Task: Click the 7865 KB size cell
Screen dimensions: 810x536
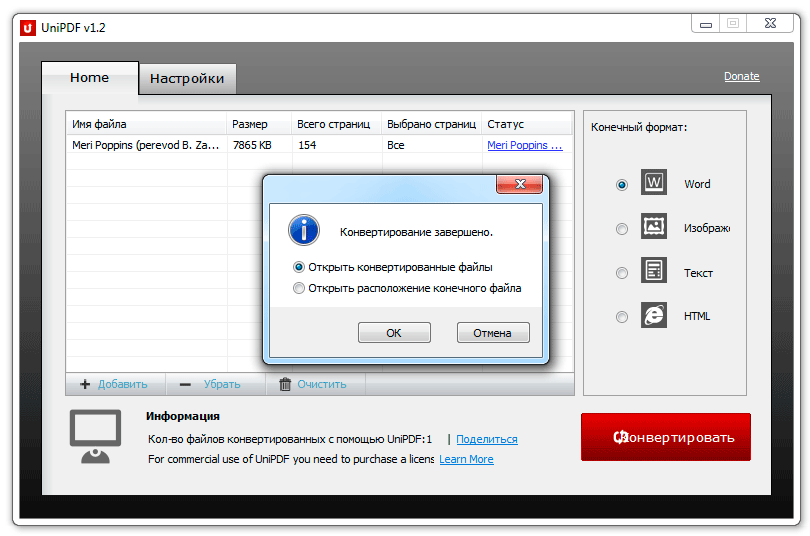Action: (252, 145)
